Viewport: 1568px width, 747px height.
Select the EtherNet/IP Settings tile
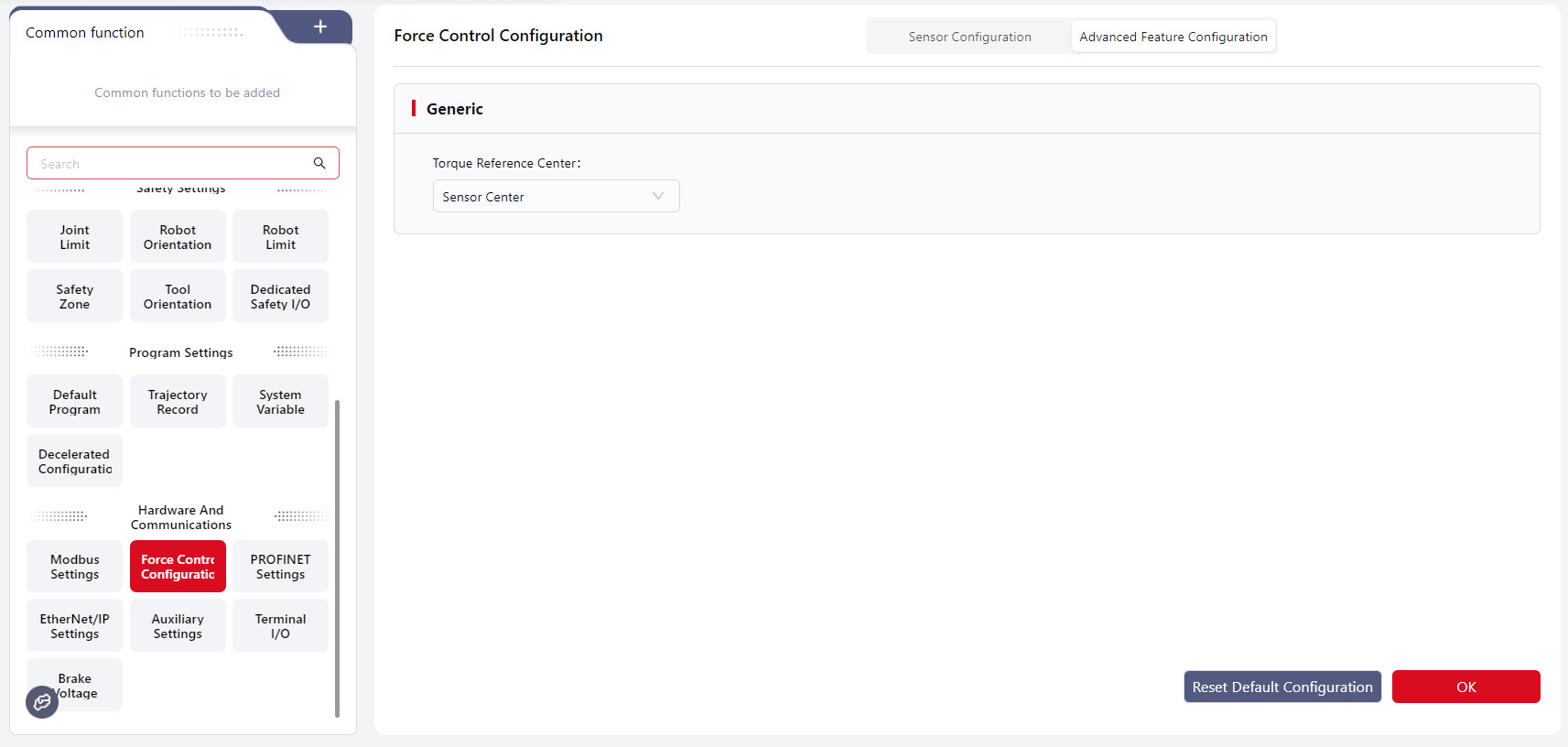tap(74, 626)
